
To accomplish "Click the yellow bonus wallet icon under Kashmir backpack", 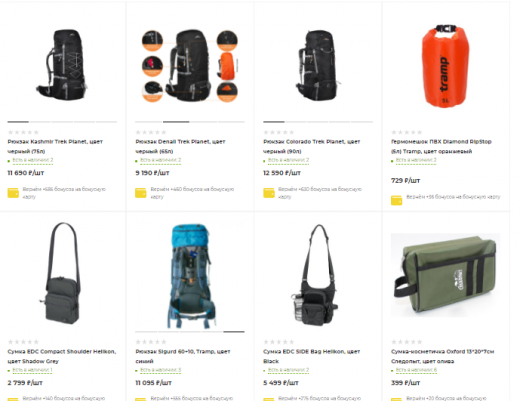I will (x=13, y=193).
